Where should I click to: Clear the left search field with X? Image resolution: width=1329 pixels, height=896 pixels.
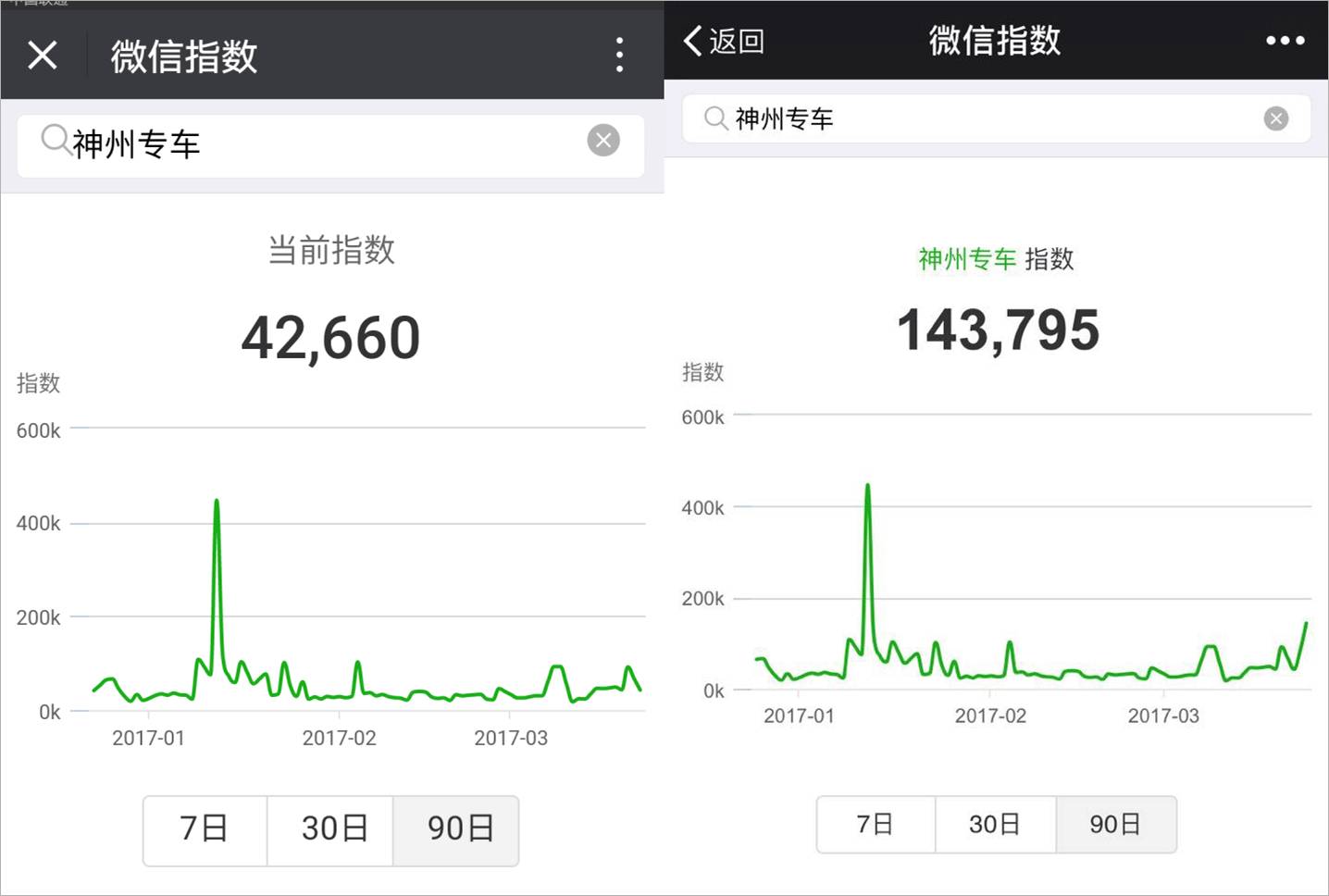(x=603, y=141)
